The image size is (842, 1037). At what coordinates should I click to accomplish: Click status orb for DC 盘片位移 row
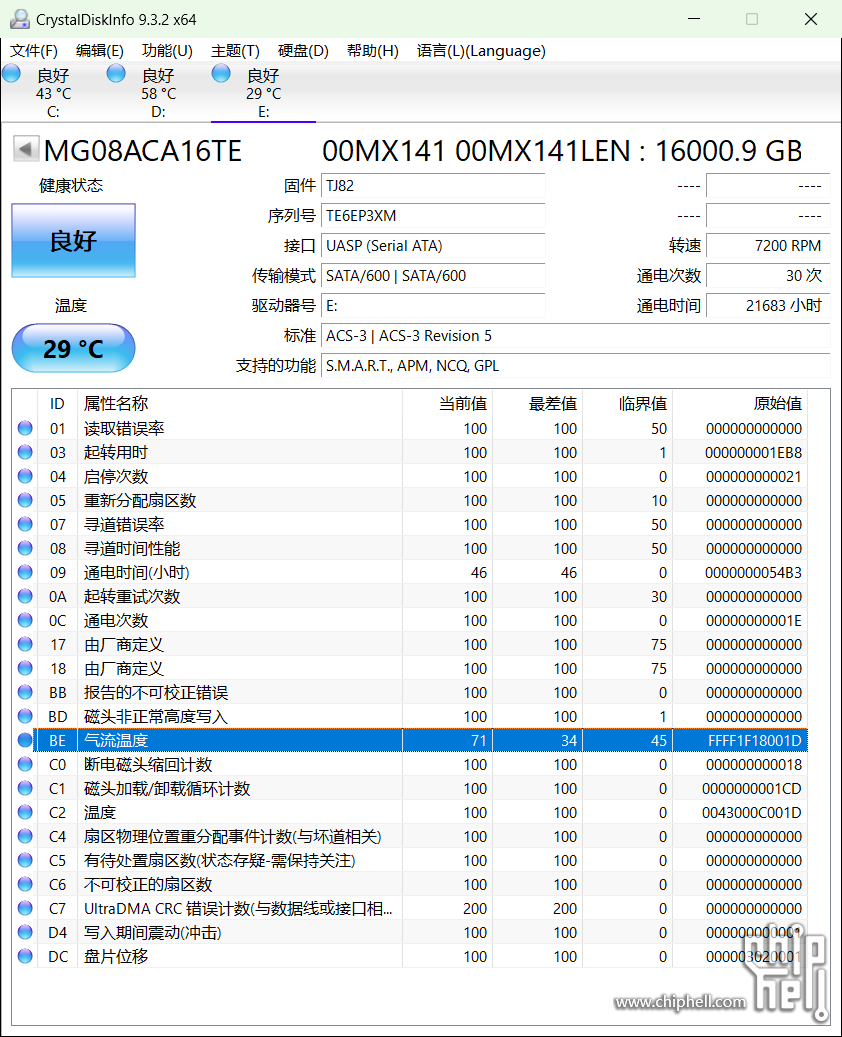click(x=25, y=956)
